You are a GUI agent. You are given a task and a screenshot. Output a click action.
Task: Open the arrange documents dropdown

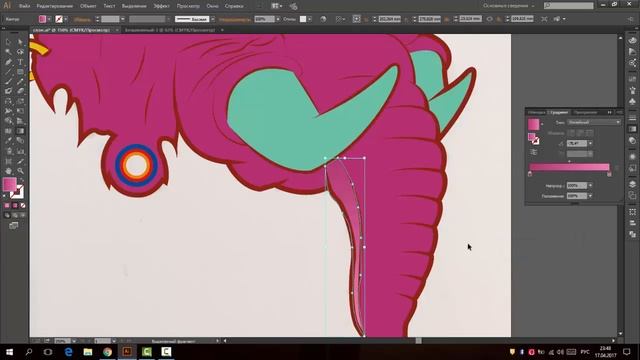pyautogui.click(x=277, y=6)
